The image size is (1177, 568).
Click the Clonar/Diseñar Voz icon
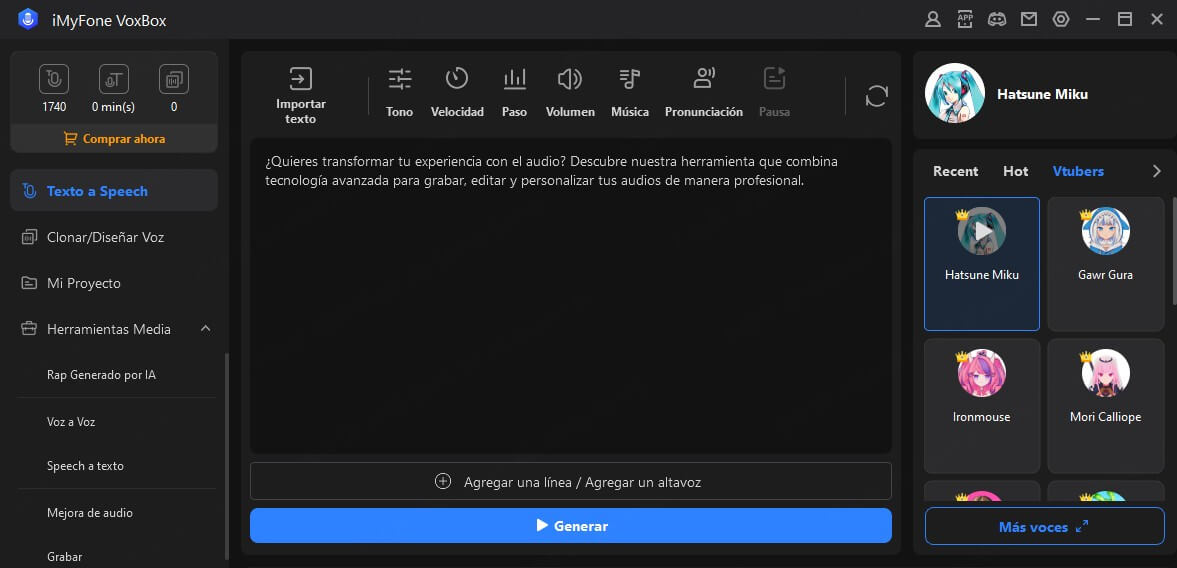tap(29, 237)
